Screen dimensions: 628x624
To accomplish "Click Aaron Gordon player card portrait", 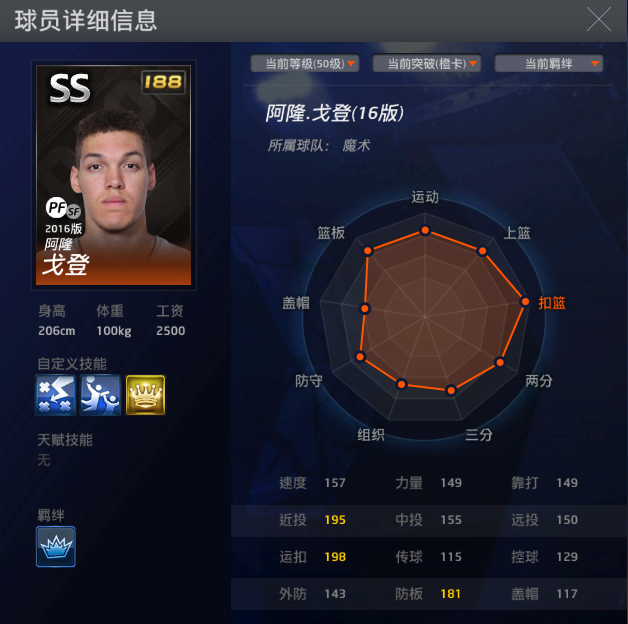I will 114,175.
